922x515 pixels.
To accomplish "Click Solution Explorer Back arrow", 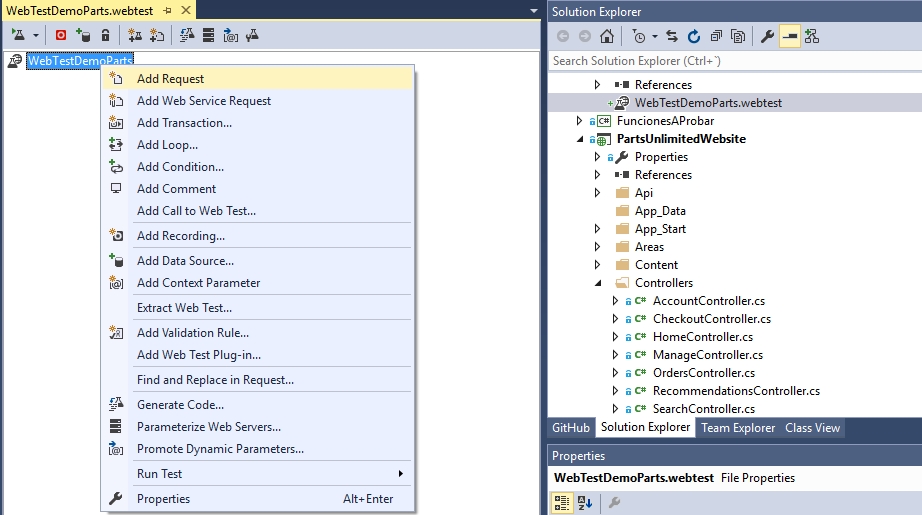I will point(563,36).
